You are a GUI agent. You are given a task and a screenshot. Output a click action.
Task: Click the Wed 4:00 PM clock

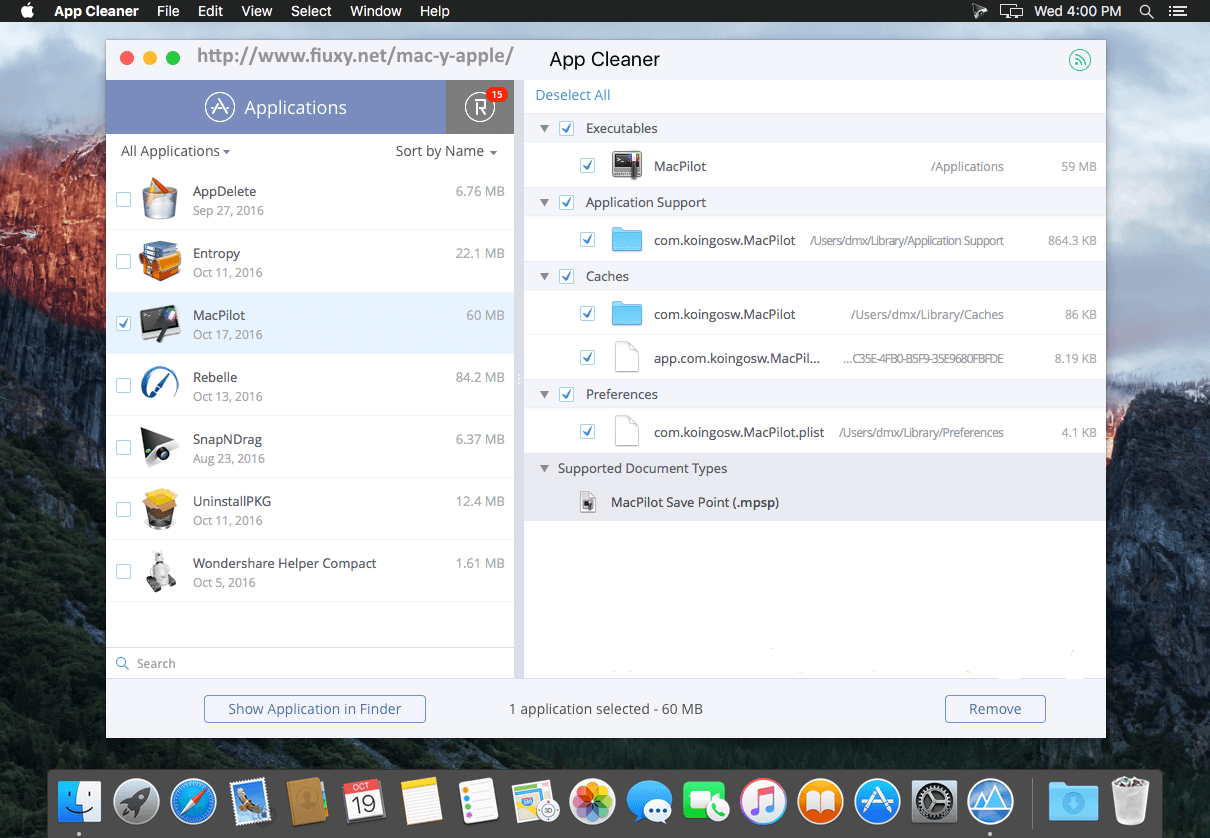click(x=1077, y=11)
